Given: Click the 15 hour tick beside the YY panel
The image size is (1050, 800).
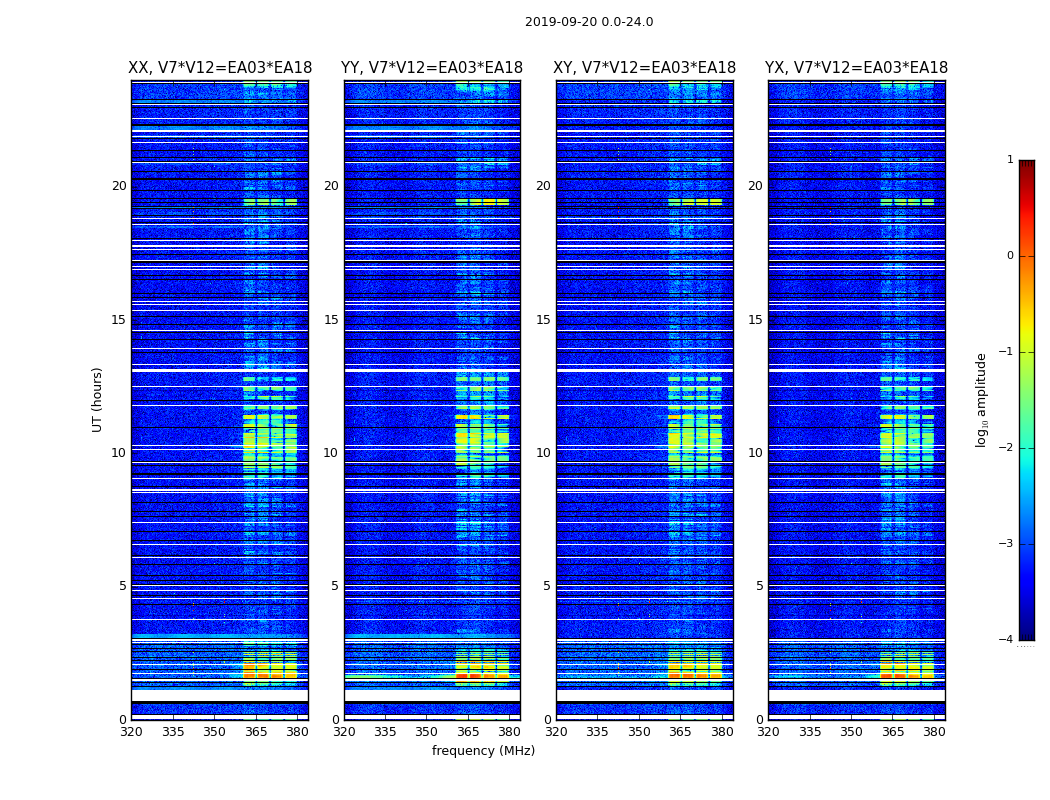Looking at the screenshot, I should [x=331, y=320].
